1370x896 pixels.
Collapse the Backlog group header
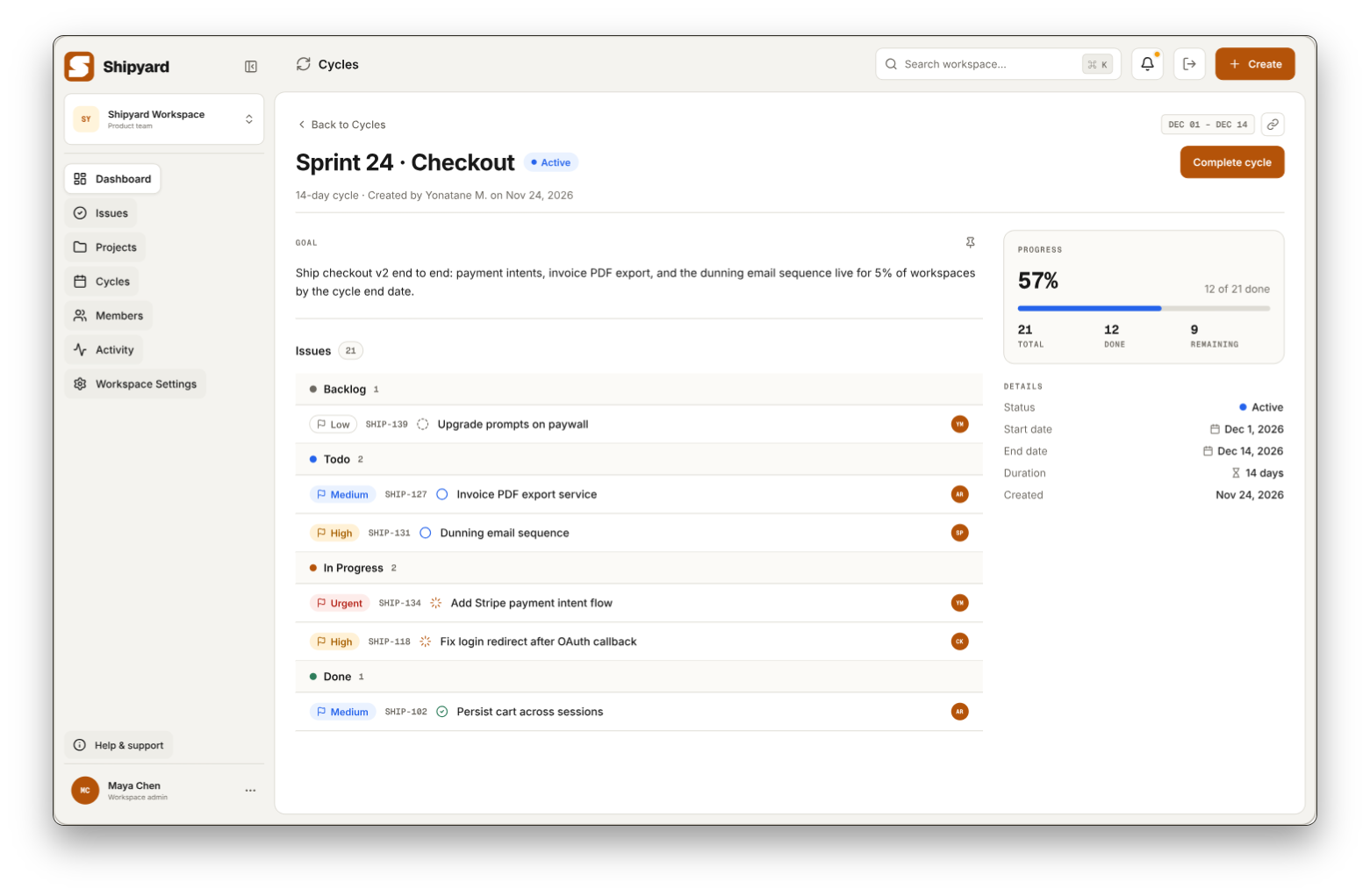(x=639, y=390)
